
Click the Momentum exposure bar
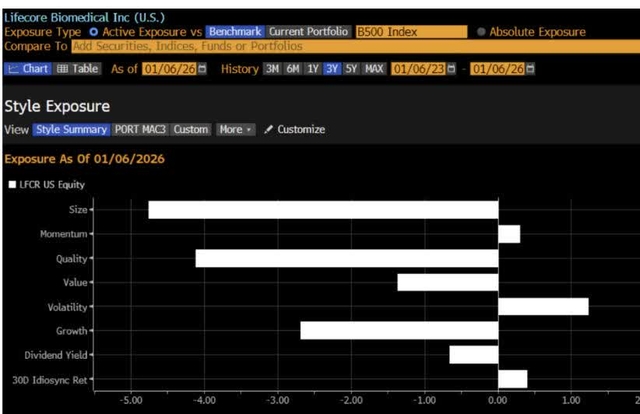pyautogui.click(x=509, y=234)
